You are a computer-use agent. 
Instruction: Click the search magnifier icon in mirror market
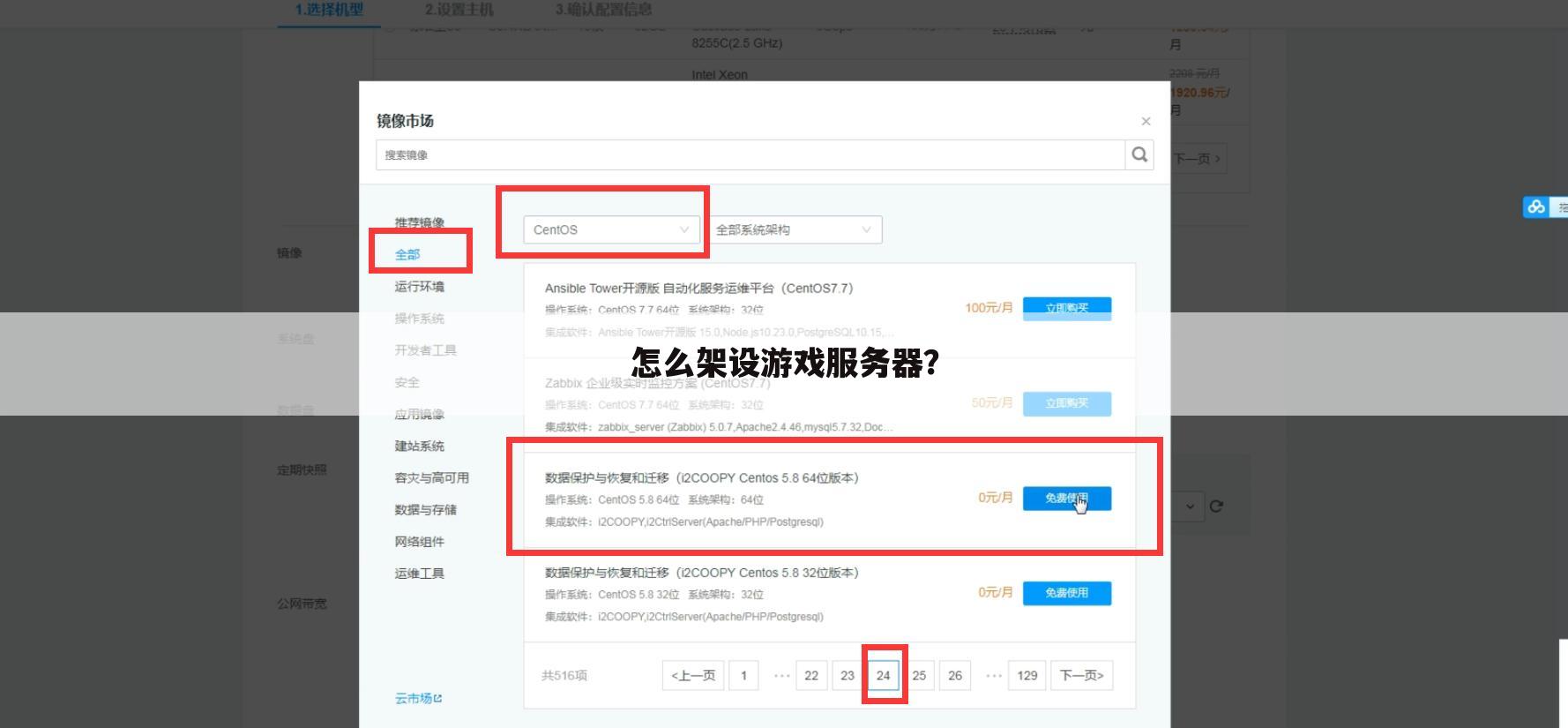pyautogui.click(x=1139, y=154)
